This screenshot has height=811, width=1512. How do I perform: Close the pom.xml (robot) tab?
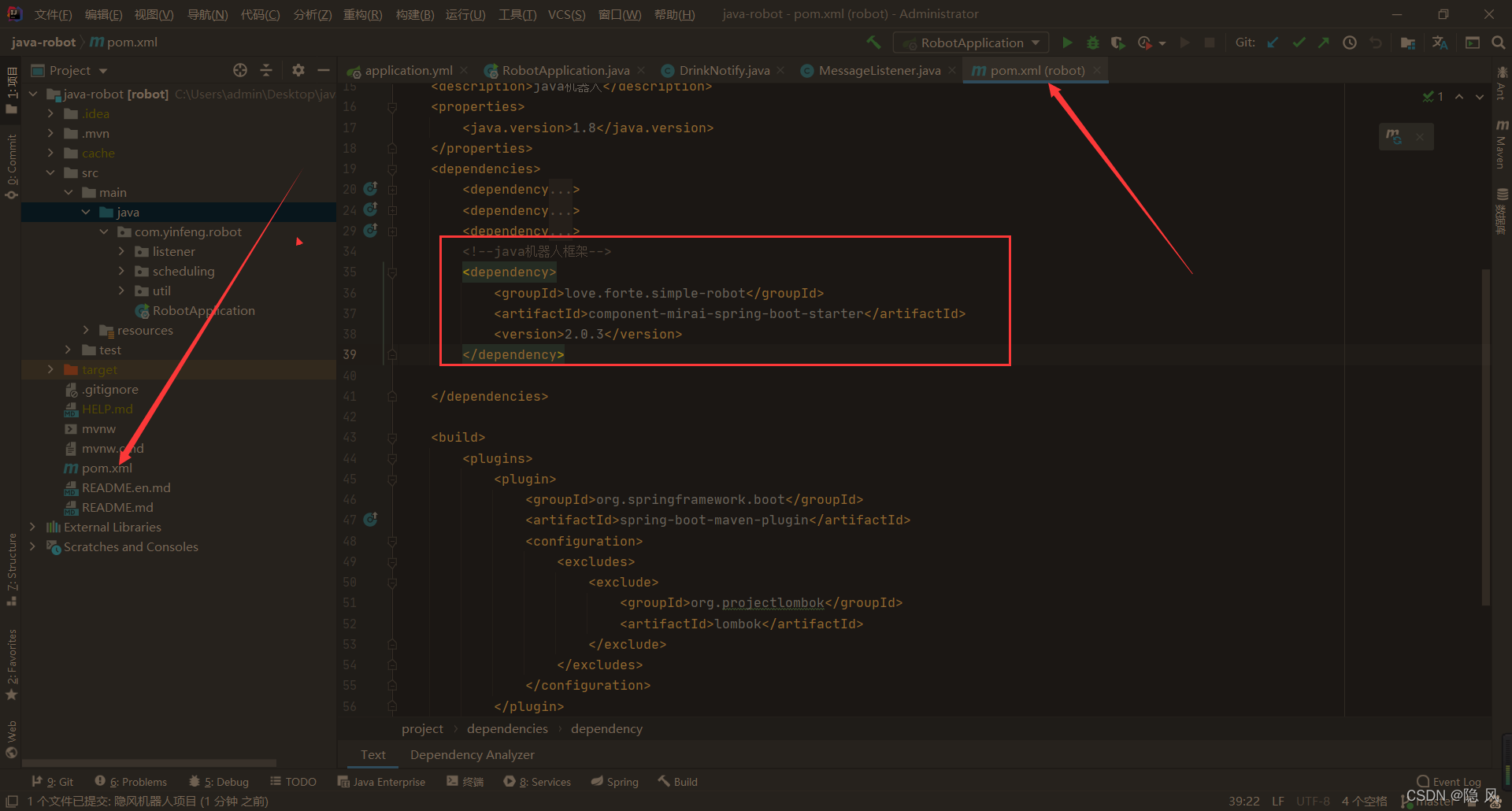tap(1096, 70)
